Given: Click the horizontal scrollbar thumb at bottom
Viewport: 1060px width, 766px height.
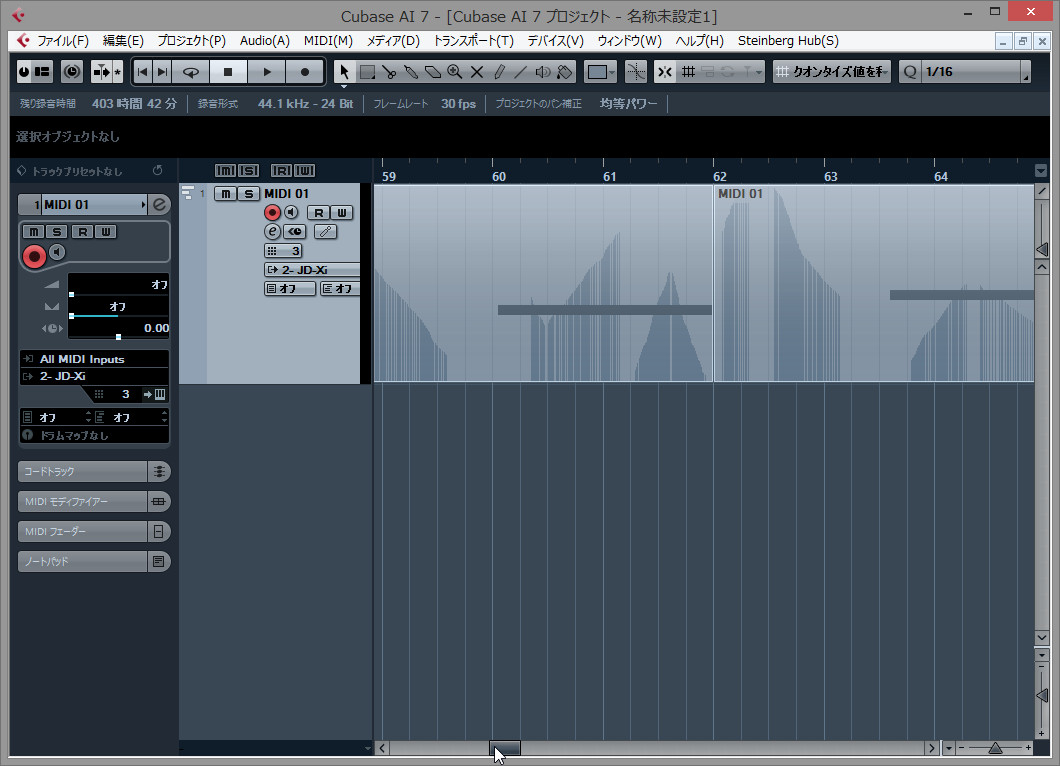Looking at the screenshot, I should (505, 748).
